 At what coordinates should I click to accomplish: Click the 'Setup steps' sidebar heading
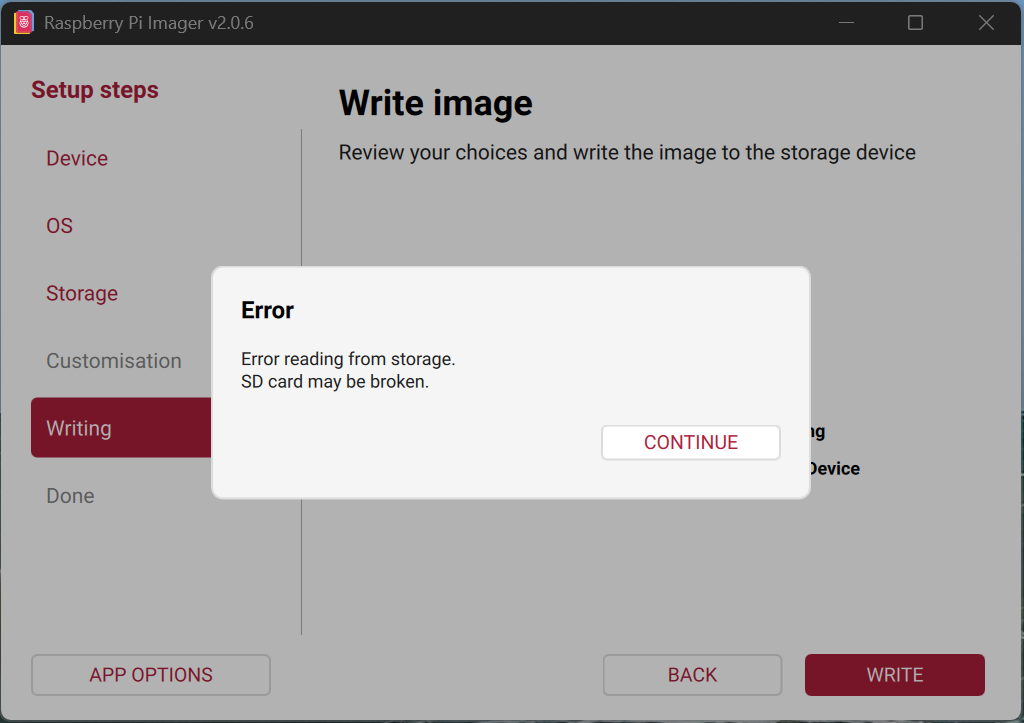coord(95,90)
